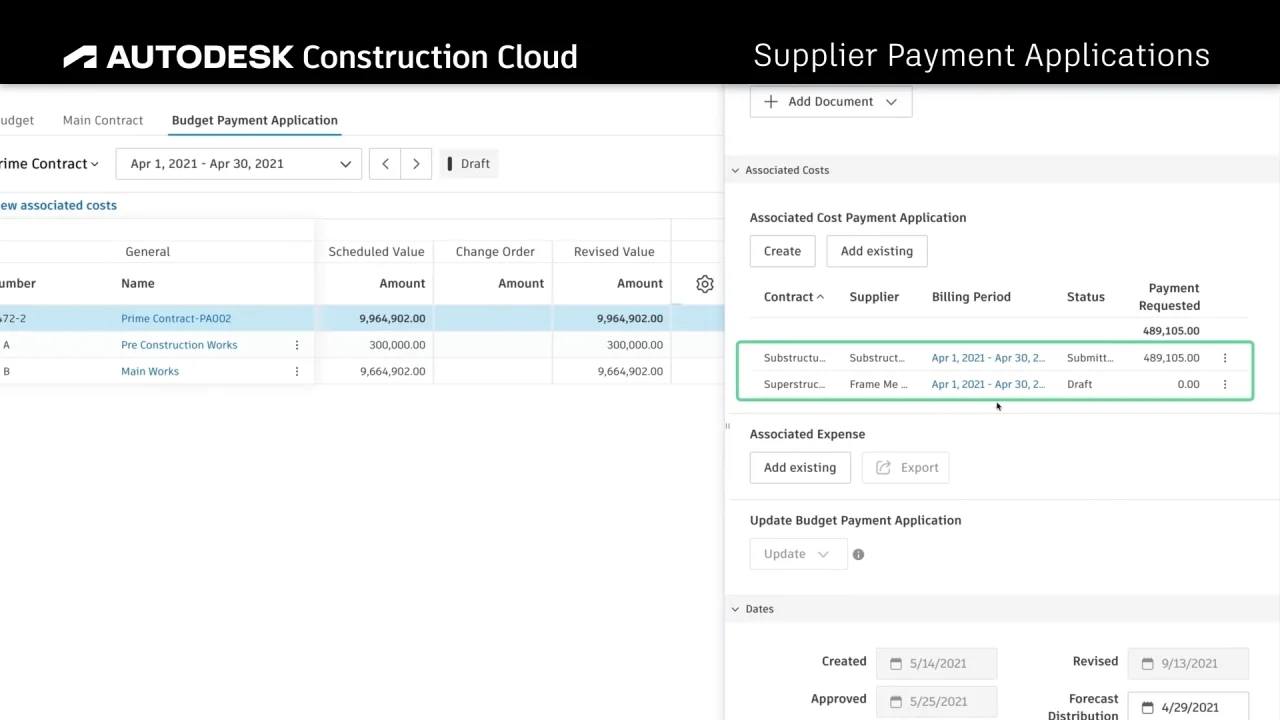Open billing period Apr 1 - Apr 30 dropdown
Viewport: 1280px width, 720px height.
point(239,164)
